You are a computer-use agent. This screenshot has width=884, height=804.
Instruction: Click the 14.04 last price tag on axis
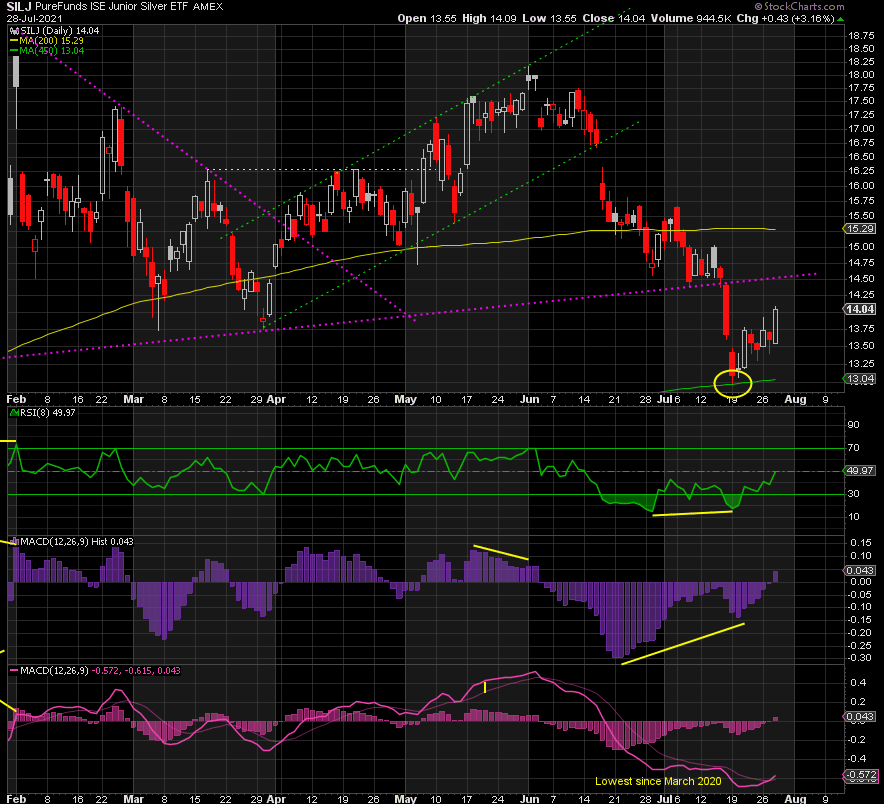click(860, 309)
